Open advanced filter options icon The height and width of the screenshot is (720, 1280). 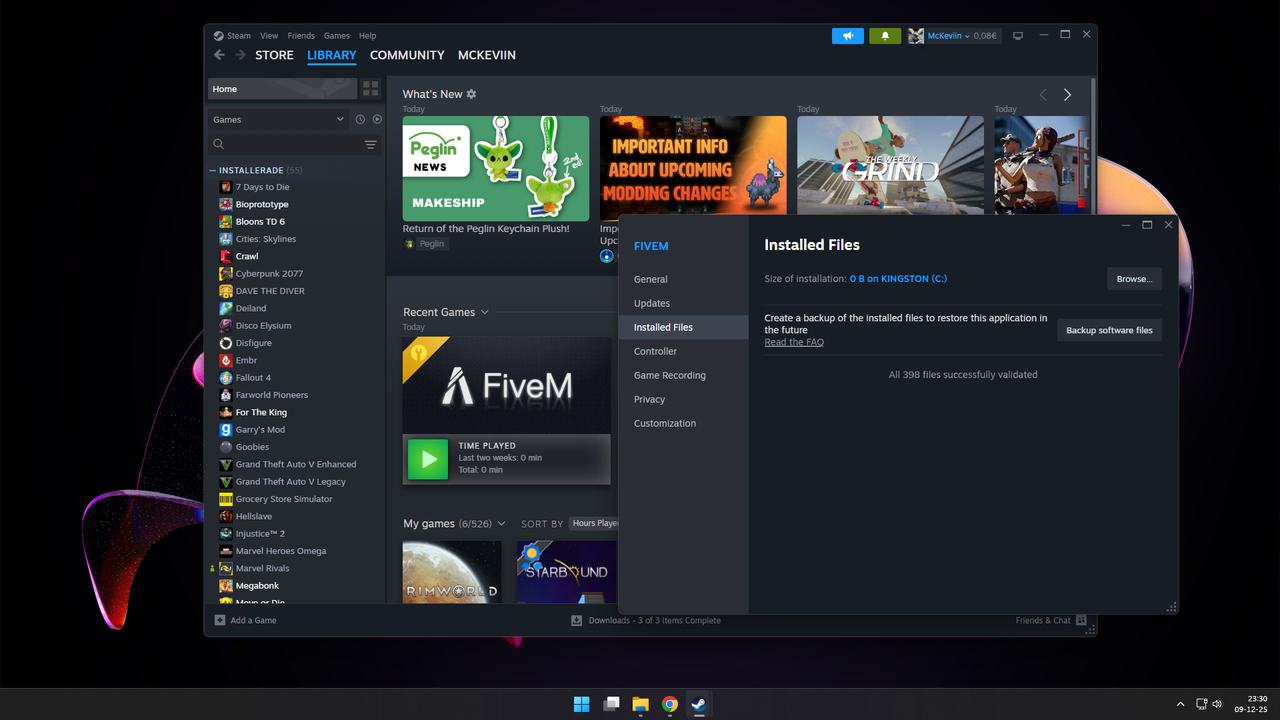pos(370,145)
